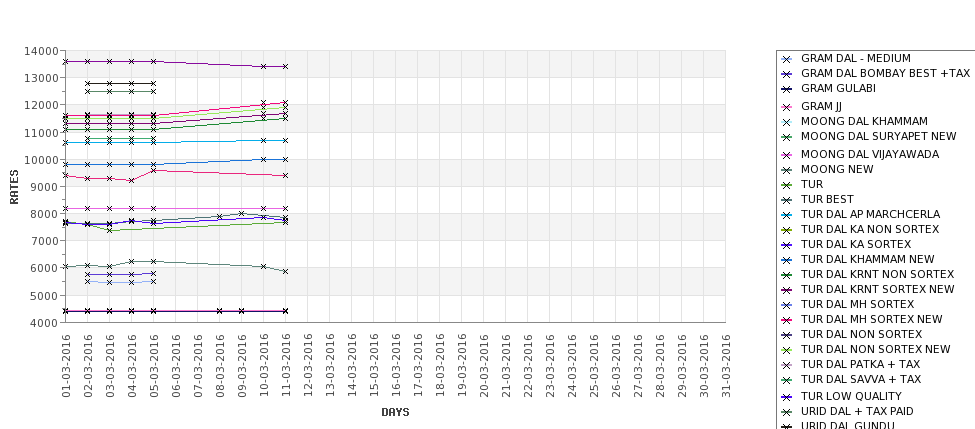The image size is (975, 429).
Task: Click the marker icon beside TUR DAL KA SORTEX
Action: [787, 245]
